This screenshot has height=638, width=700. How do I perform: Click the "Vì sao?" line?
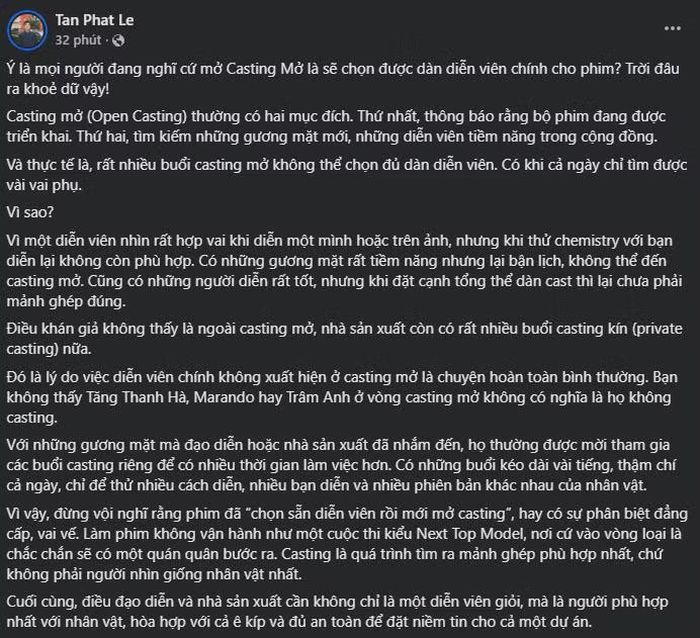(x=30, y=212)
